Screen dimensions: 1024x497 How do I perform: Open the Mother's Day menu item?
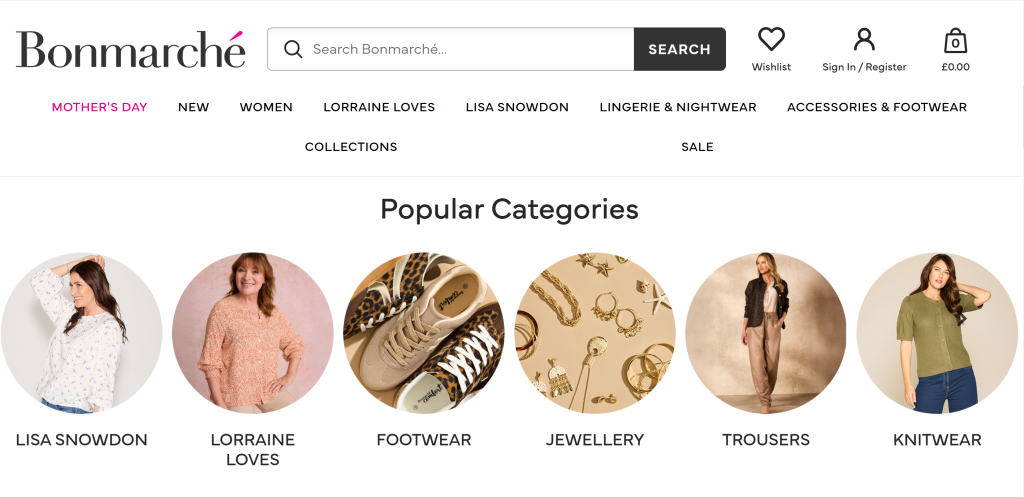click(99, 107)
